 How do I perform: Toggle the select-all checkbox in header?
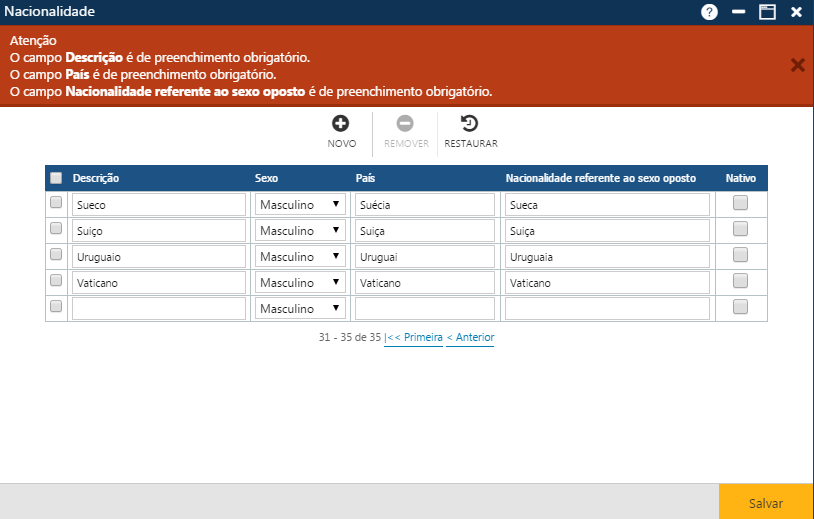(56, 178)
